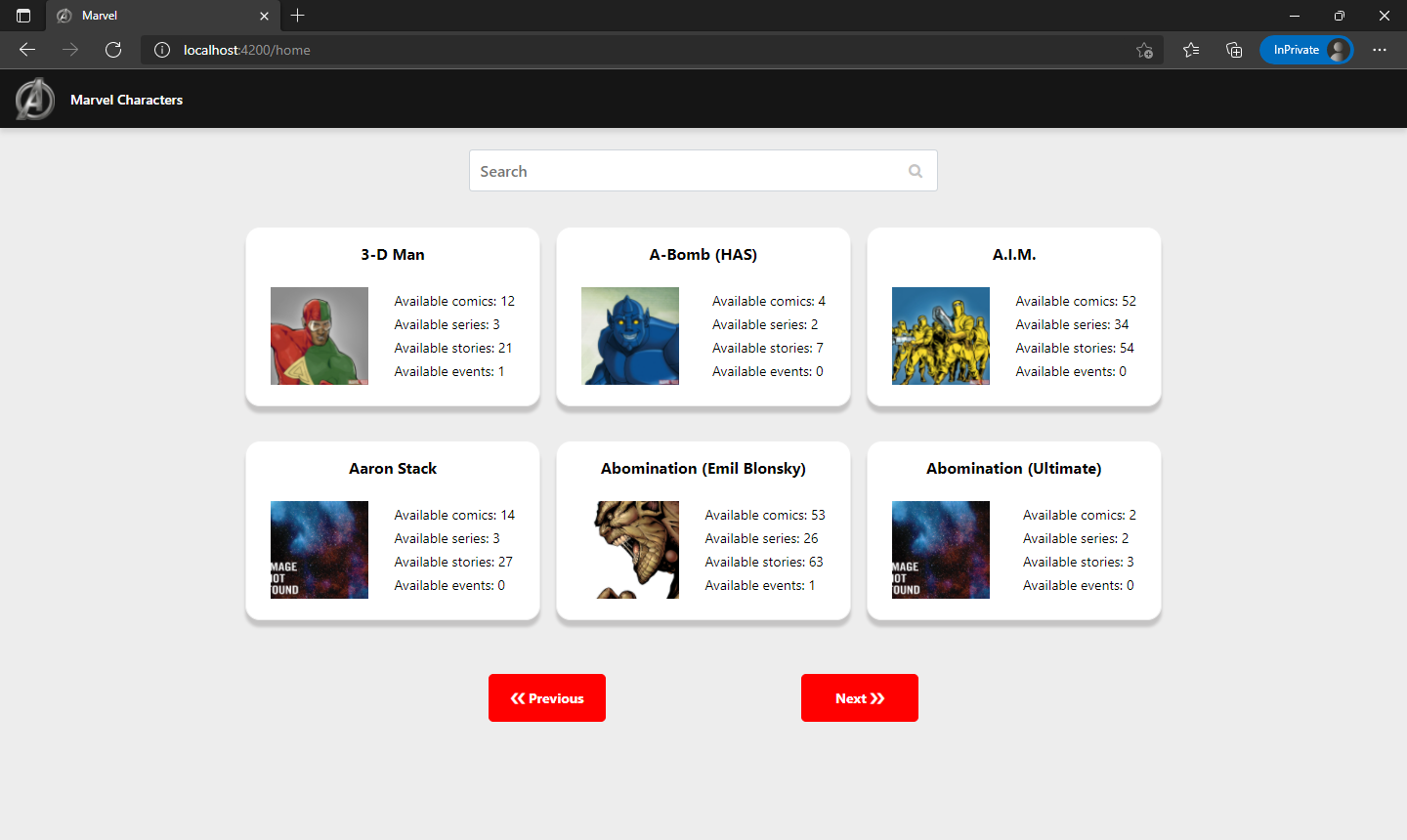This screenshot has width=1407, height=840.
Task: Select the Aaron Stack card title
Action: [x=393, y=469]
